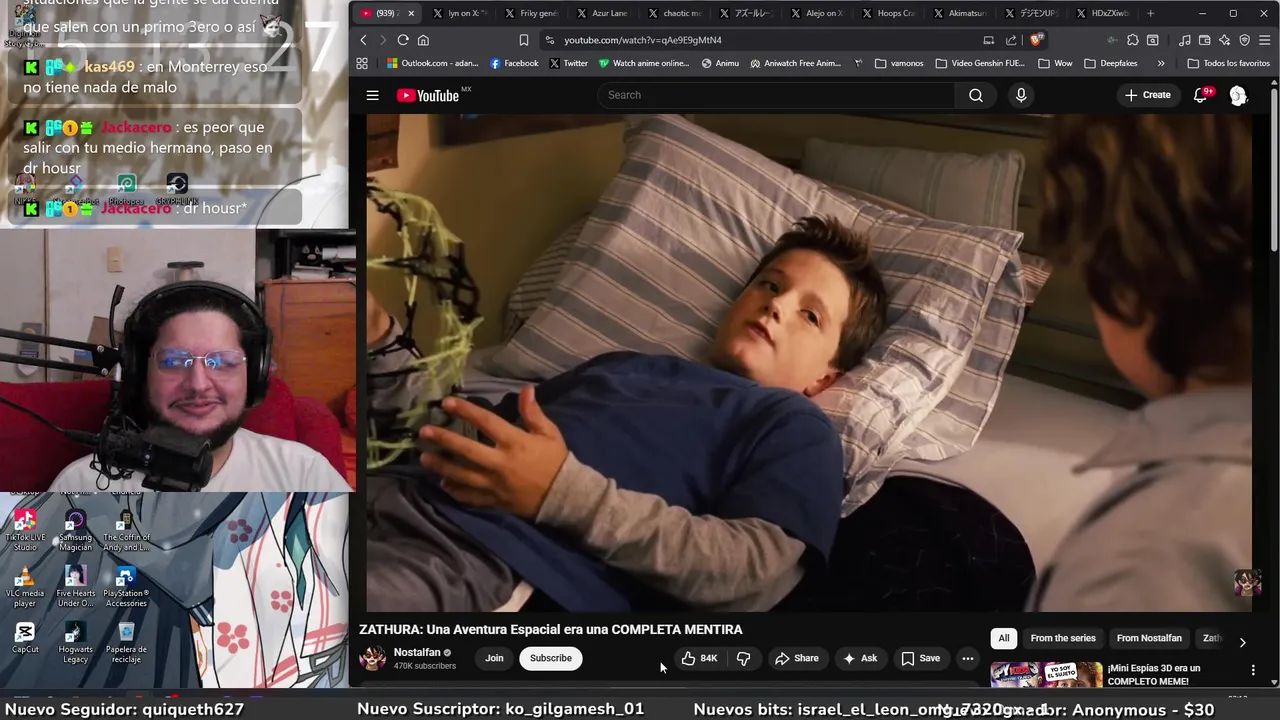Viewport: 1280px width, 720px height.
Task: Click the Ask button
Action: pos(860,658)
